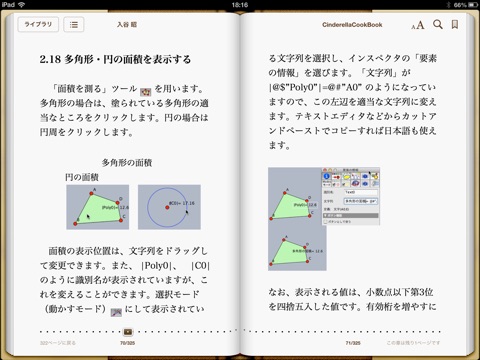Image resolution: width=480 pixels, height=360 pixels.
Task: Tap the caption 円の面積
Action: (82, 177)
